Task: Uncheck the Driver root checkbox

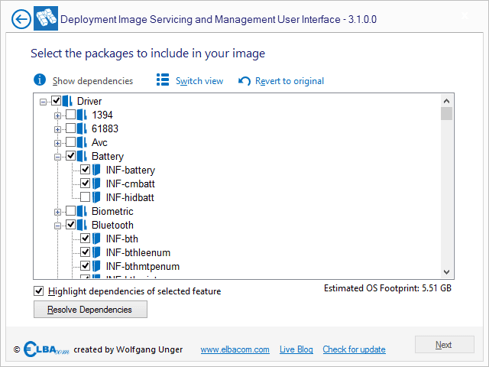Action: point(56,101)
